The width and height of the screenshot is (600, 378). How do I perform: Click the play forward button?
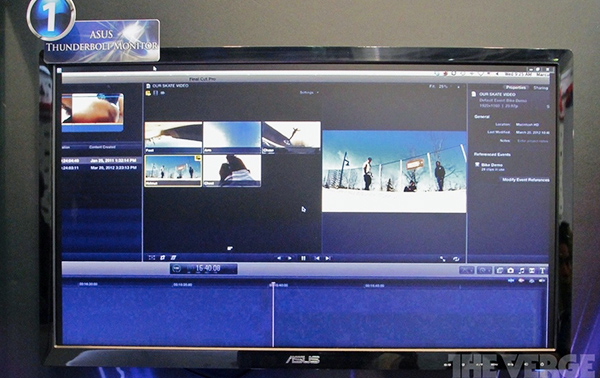point(290,258)
